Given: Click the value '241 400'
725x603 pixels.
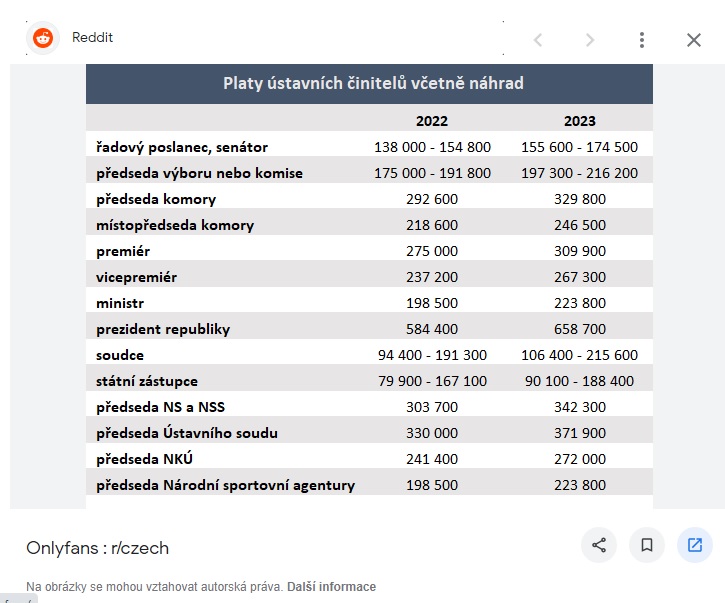Looking at the screenshot, I should click(x=432, y=459).
